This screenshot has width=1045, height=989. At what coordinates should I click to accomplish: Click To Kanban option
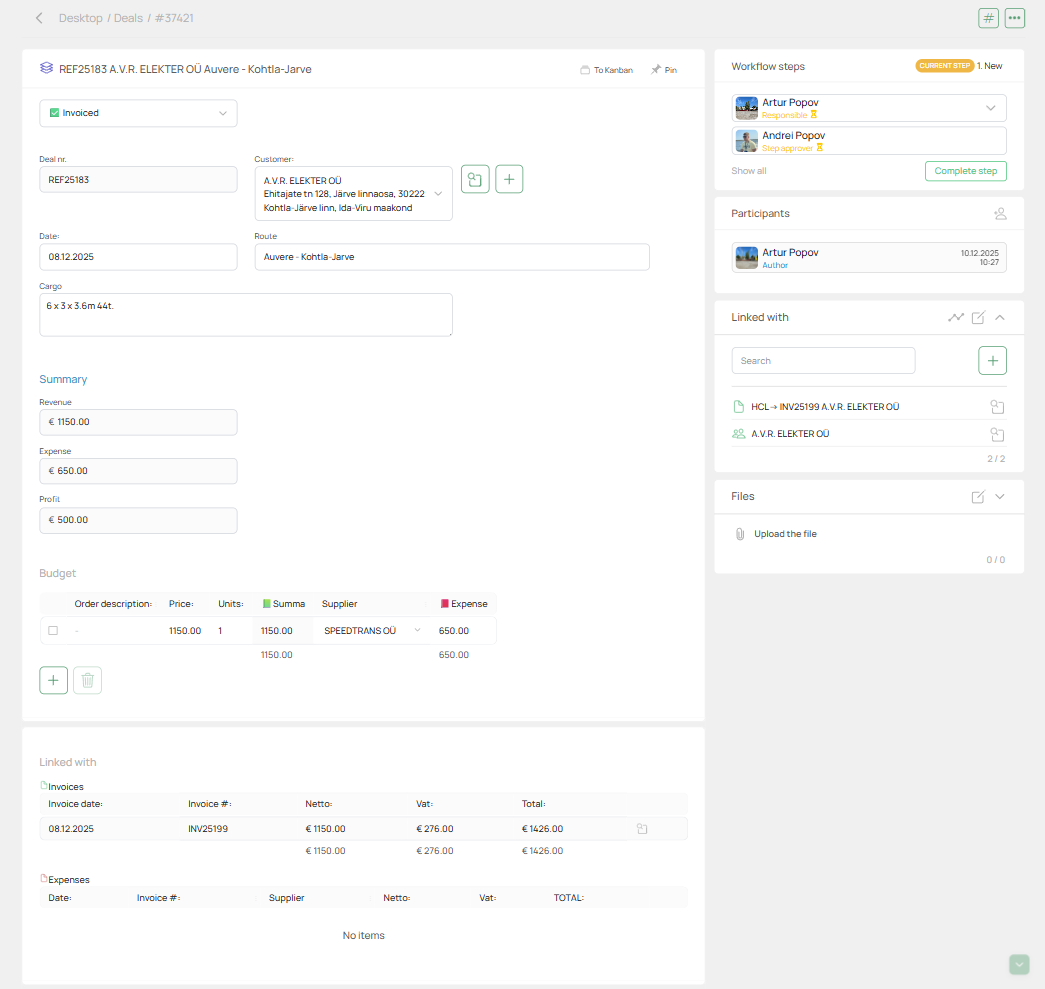tap(606, 70)
